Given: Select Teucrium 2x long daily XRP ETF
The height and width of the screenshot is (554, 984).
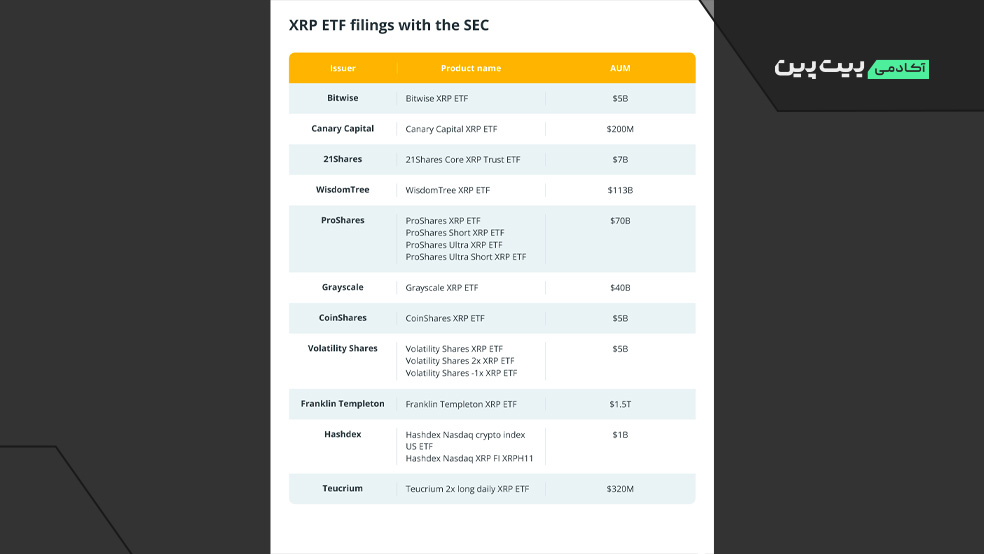Looking at the screenshot, I should (467, 488).
